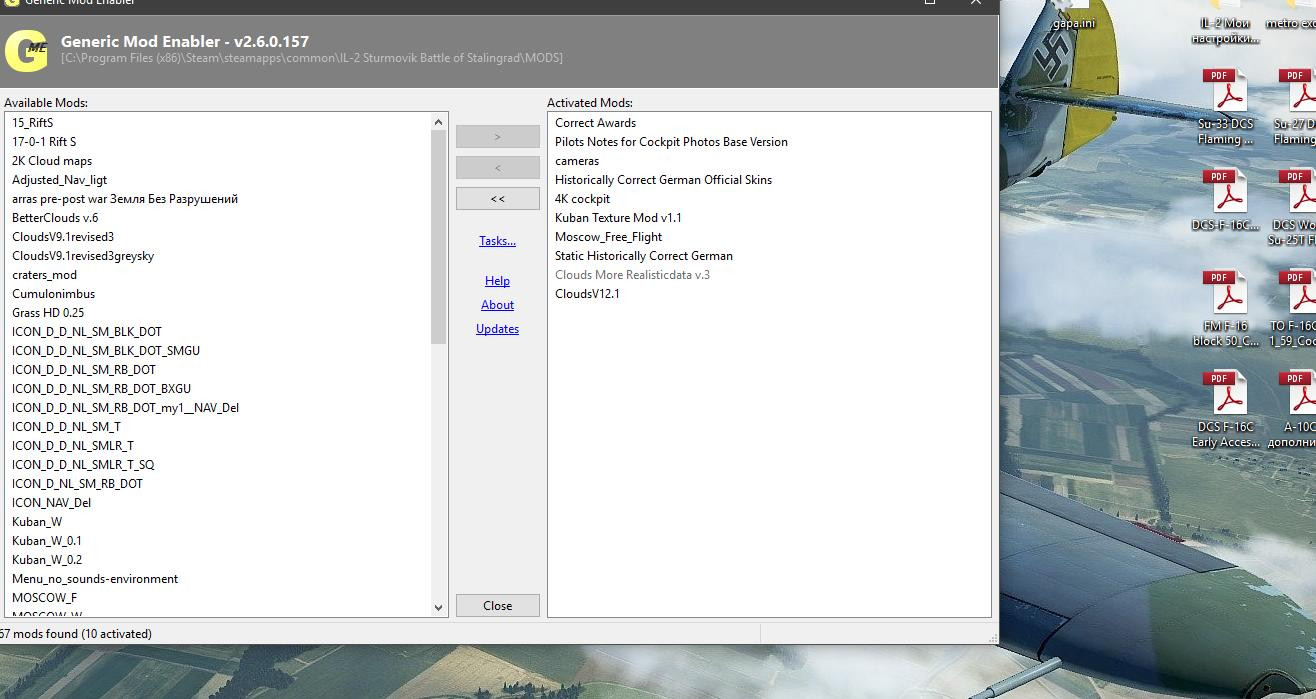Click the Available Mods scrollbar thumb

click(x=438, y=237)
